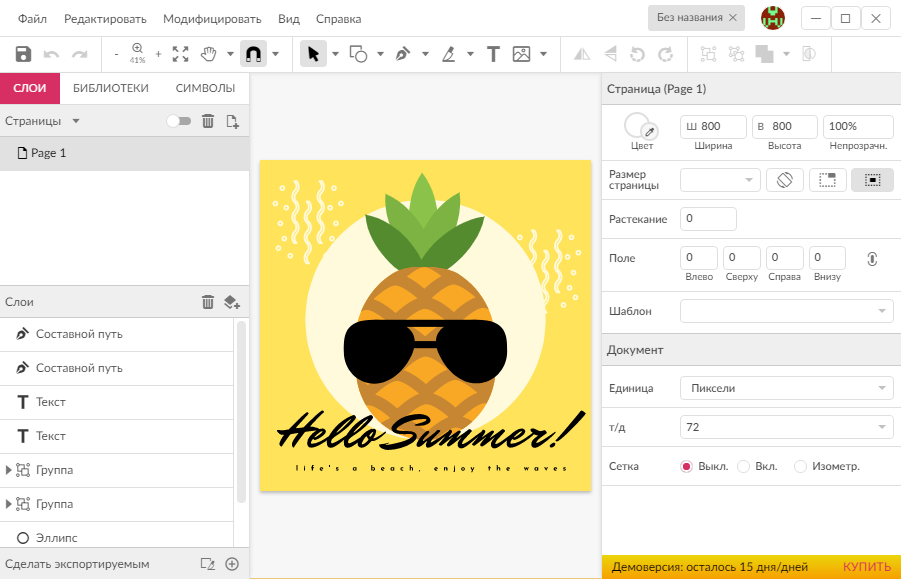Activate the Text tool

pos(493,54)
